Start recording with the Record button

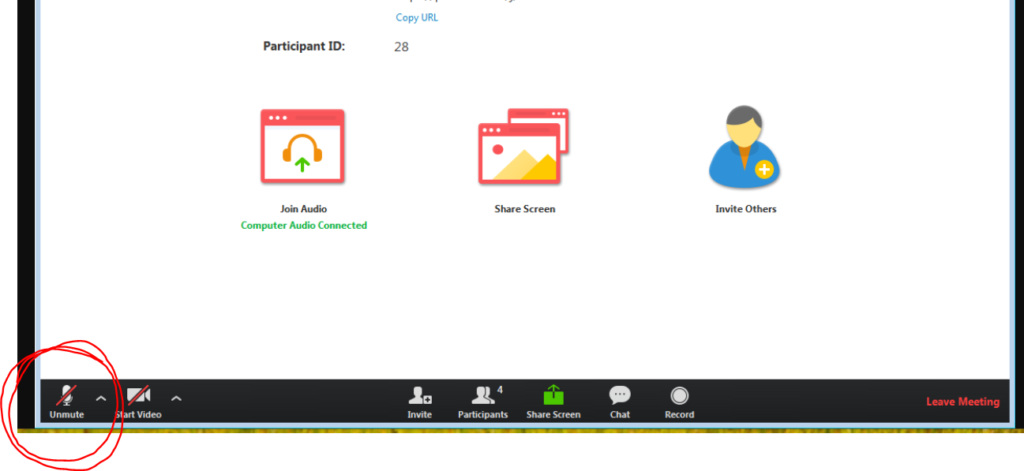tap(679, 401)
